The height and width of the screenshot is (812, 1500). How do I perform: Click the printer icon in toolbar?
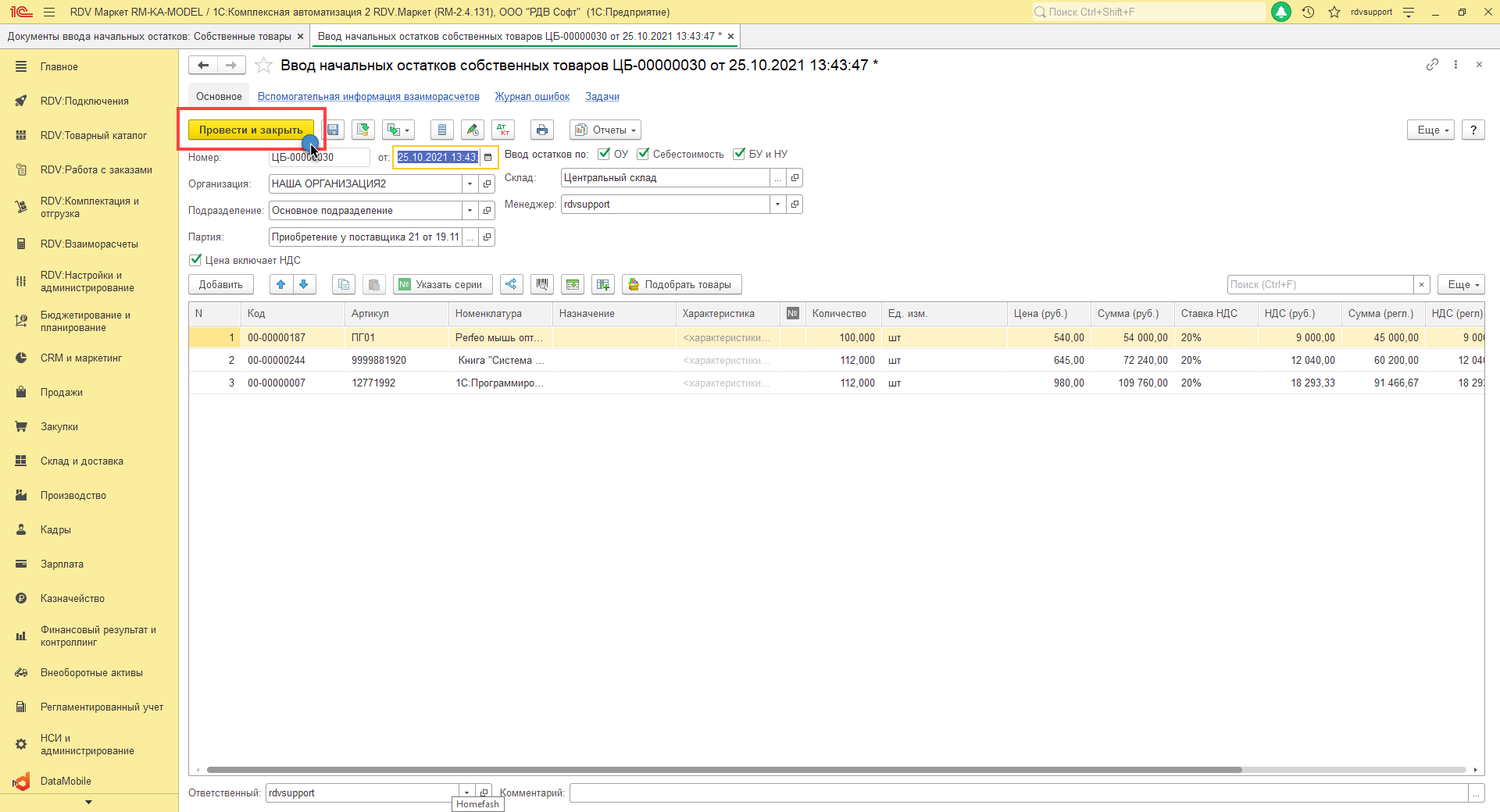click(541, 130)
